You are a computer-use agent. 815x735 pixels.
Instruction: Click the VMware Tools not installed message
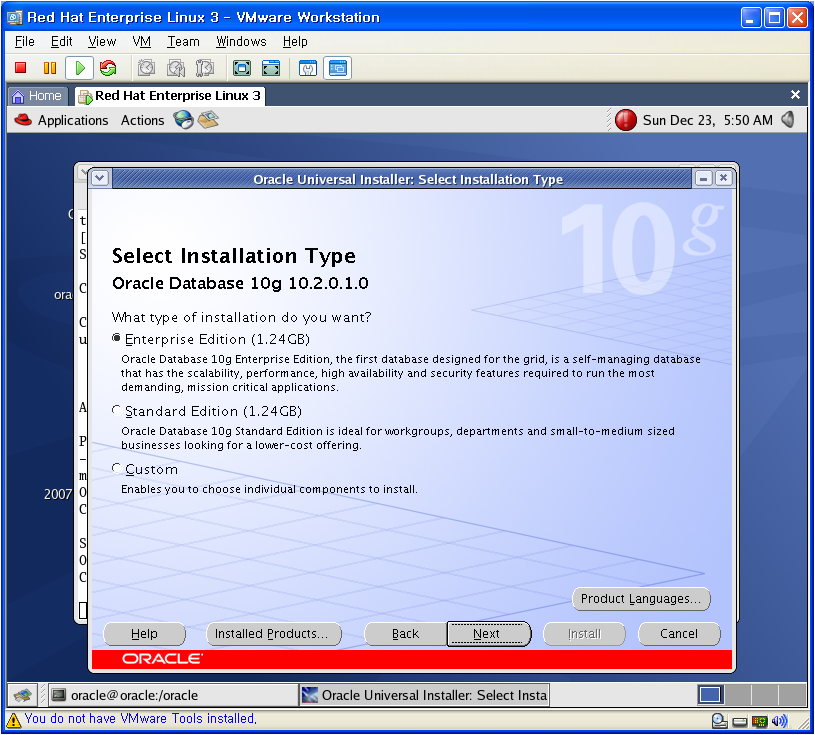point(141,719)
